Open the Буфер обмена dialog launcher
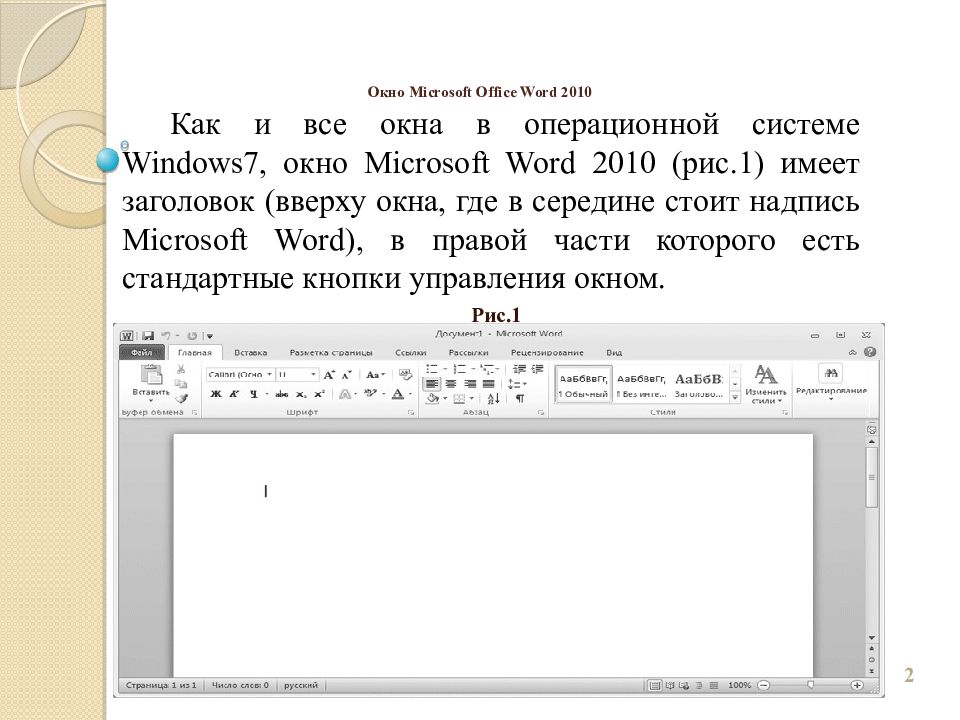This screenshot has height=720, width=960. click(194, 413)
